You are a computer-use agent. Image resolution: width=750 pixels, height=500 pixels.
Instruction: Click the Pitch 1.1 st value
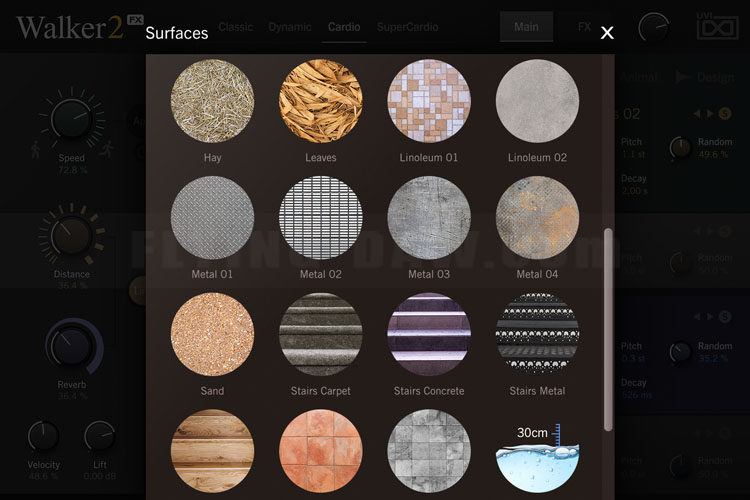click(x=632, y=155)
